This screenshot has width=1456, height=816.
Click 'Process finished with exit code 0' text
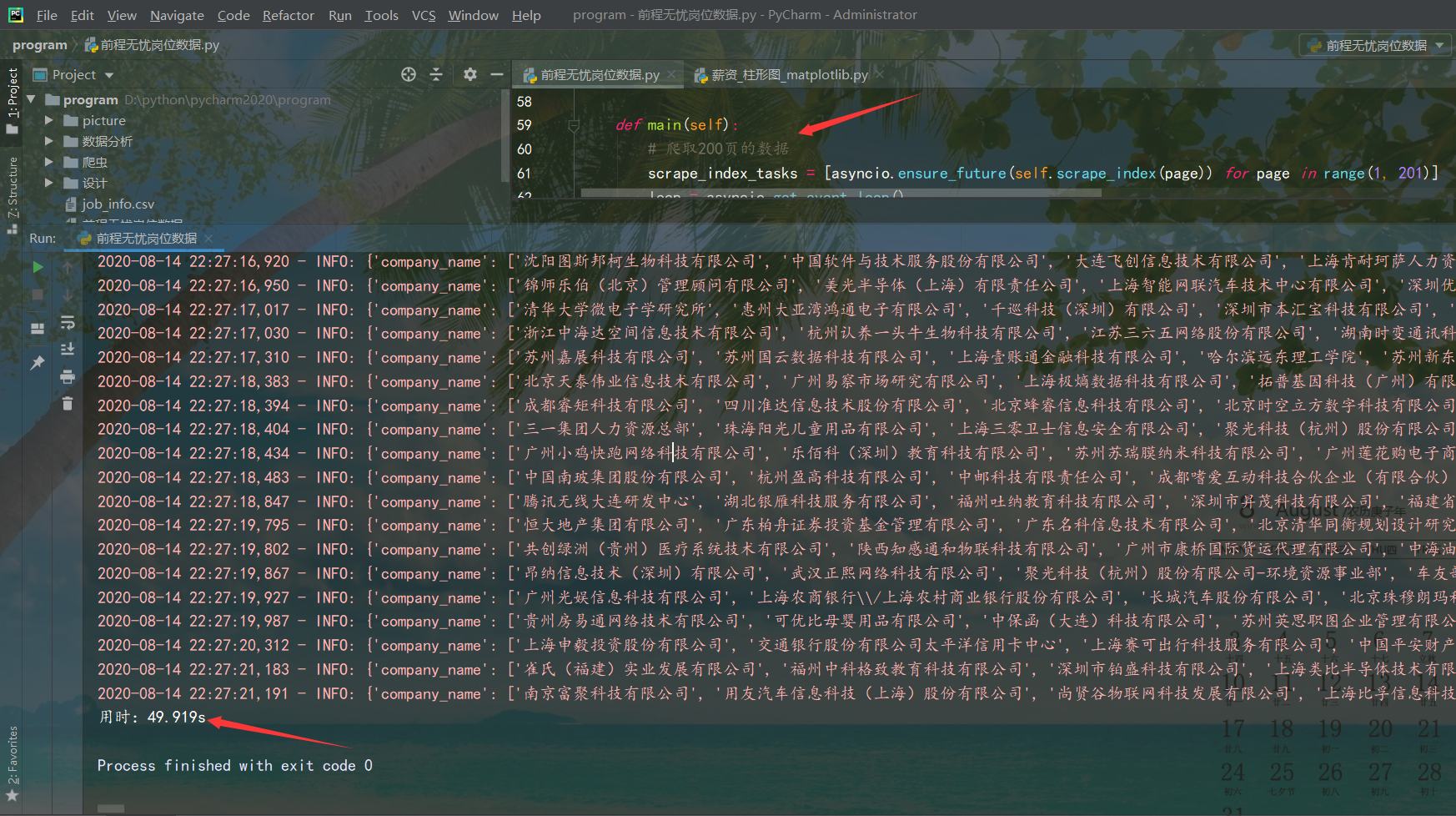click(x=235, y=766)
